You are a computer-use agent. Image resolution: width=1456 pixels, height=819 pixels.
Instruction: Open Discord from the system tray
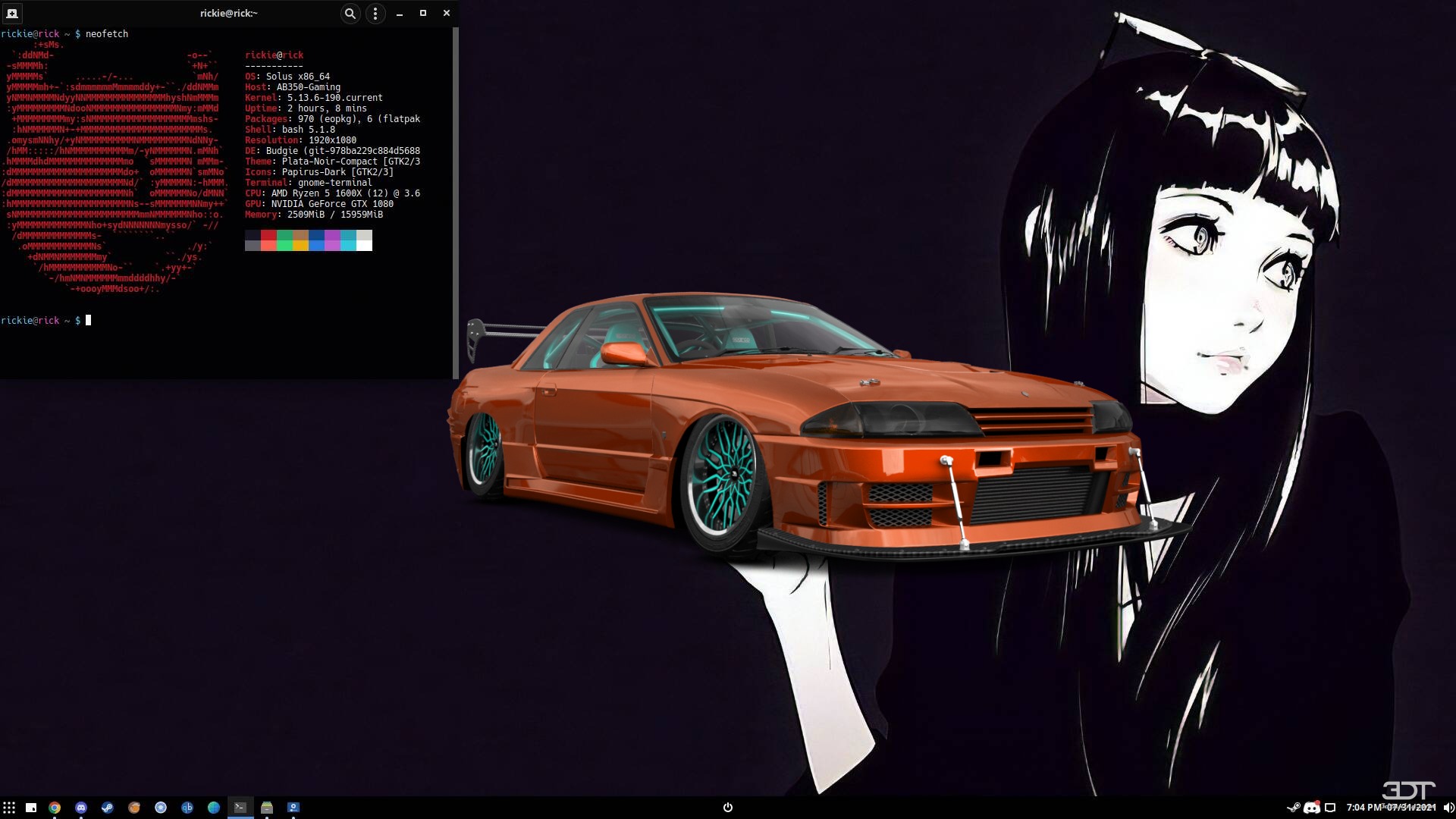click(x=1311, y=807)
